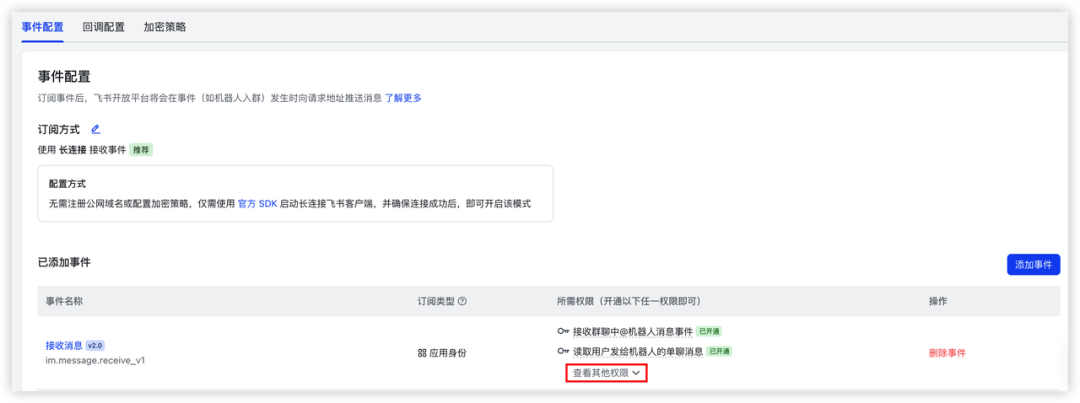This screenshot has height=403, width=1080.
Task: Click help icon beside 订阅类型 header
Action: 462,301
